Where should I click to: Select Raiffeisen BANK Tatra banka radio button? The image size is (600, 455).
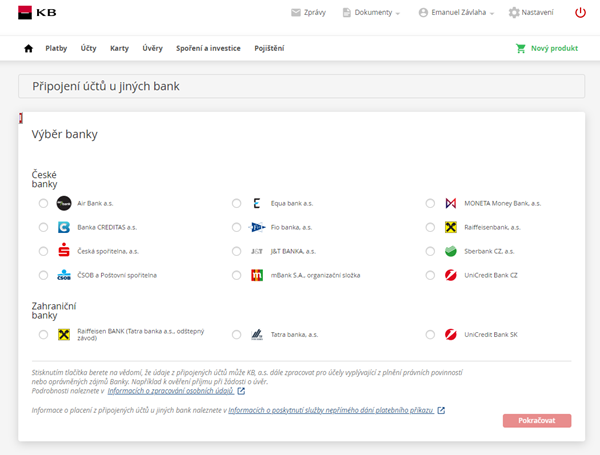tap(43, 334)
